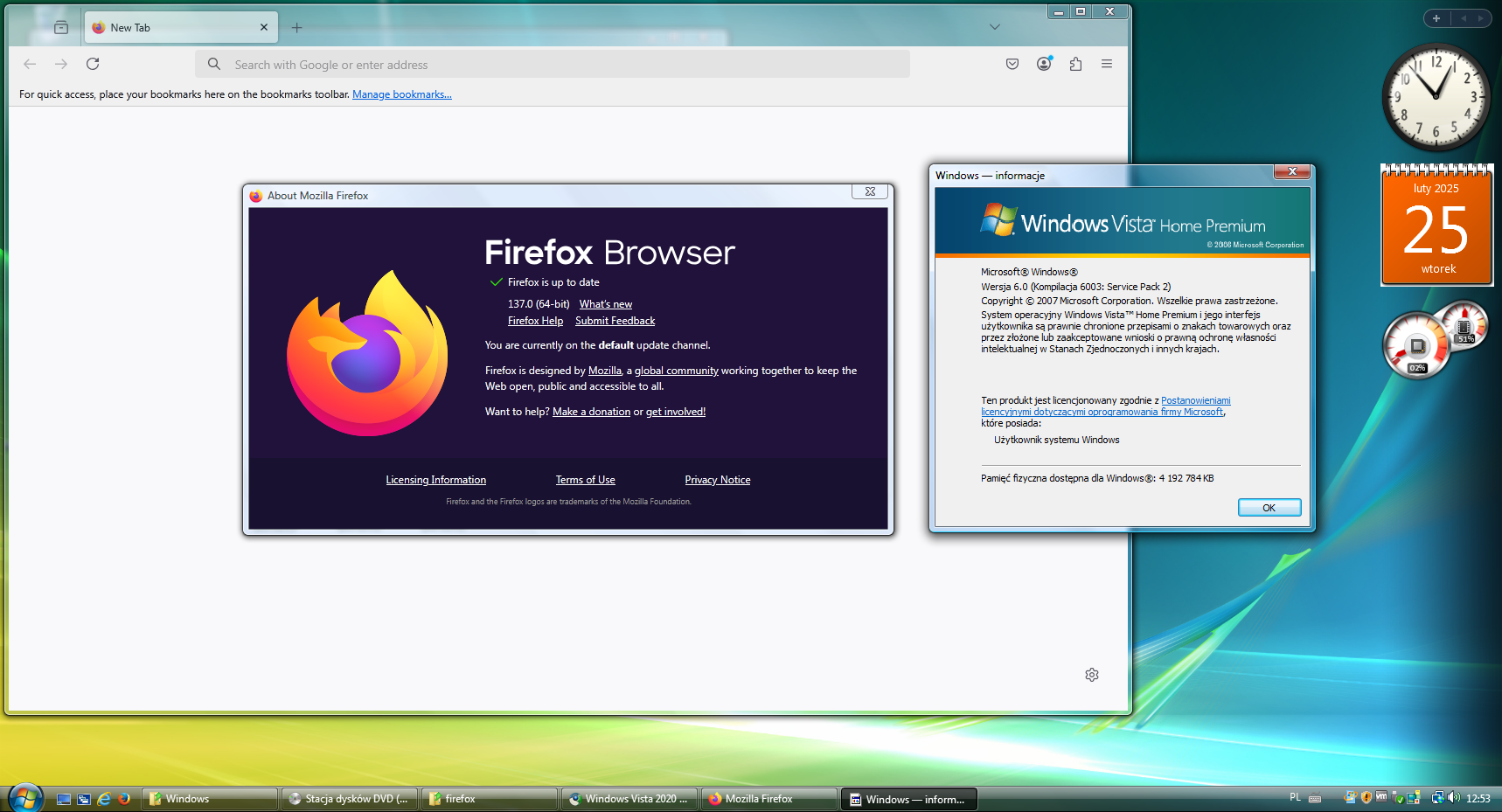Select the New Tab tab
1502x812 pixels.
tap(181, 27)
